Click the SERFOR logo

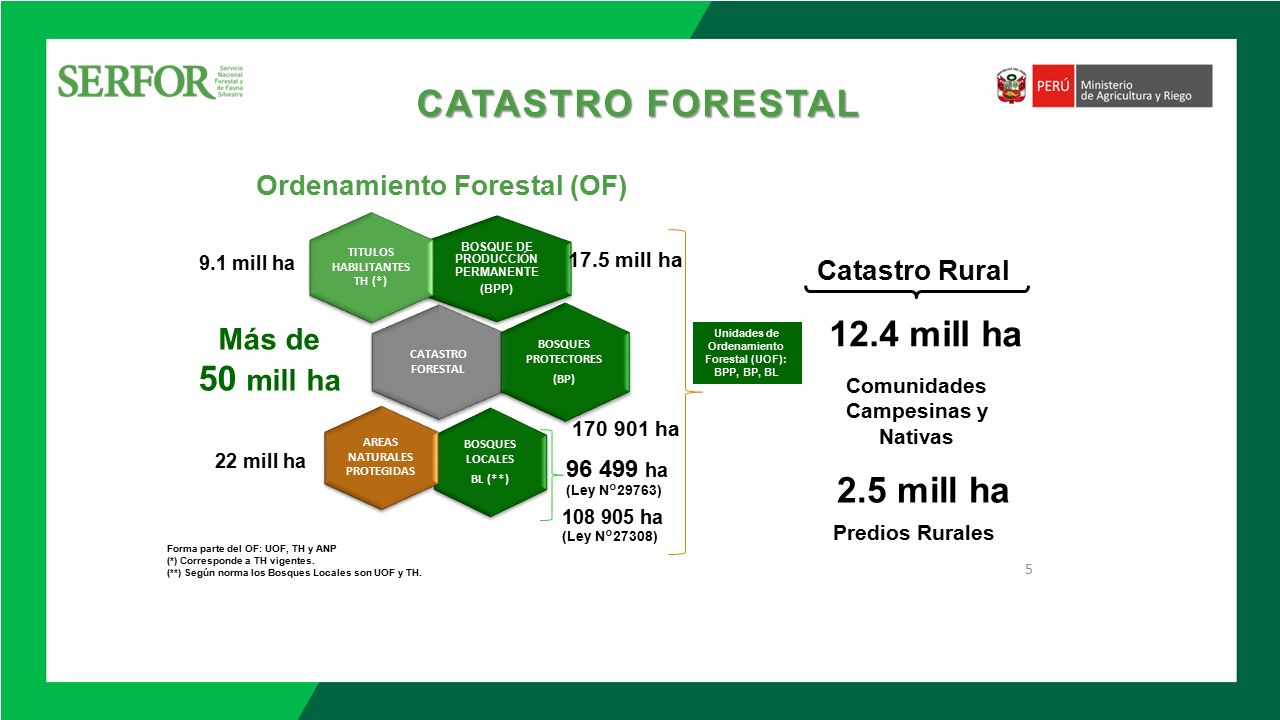(151, 81)
